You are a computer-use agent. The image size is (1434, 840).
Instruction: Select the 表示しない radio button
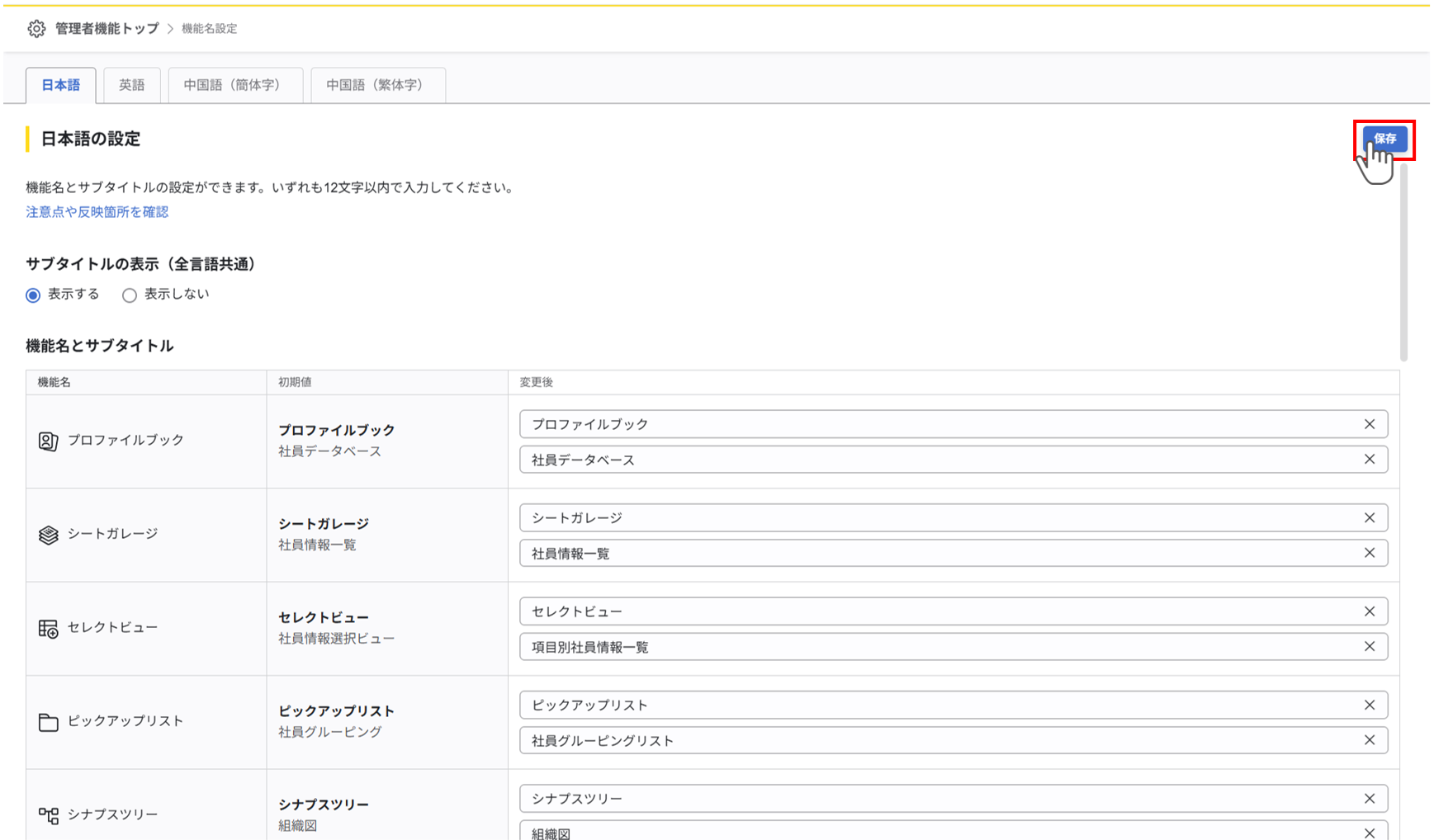pos(130,295)
